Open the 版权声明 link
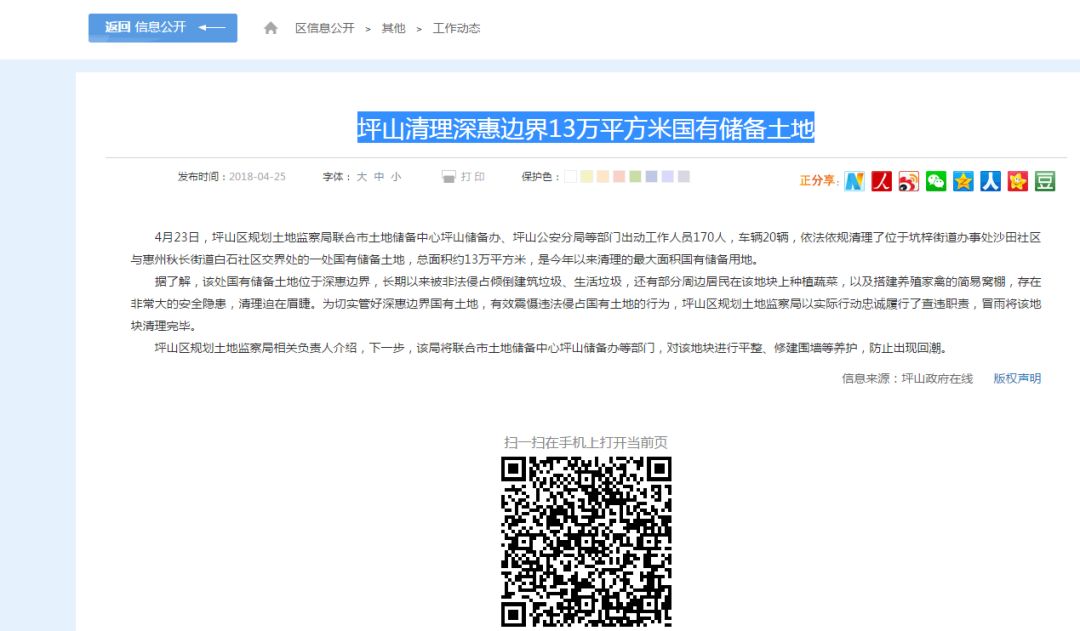 pyautogui.click(x=1016, y=379)
